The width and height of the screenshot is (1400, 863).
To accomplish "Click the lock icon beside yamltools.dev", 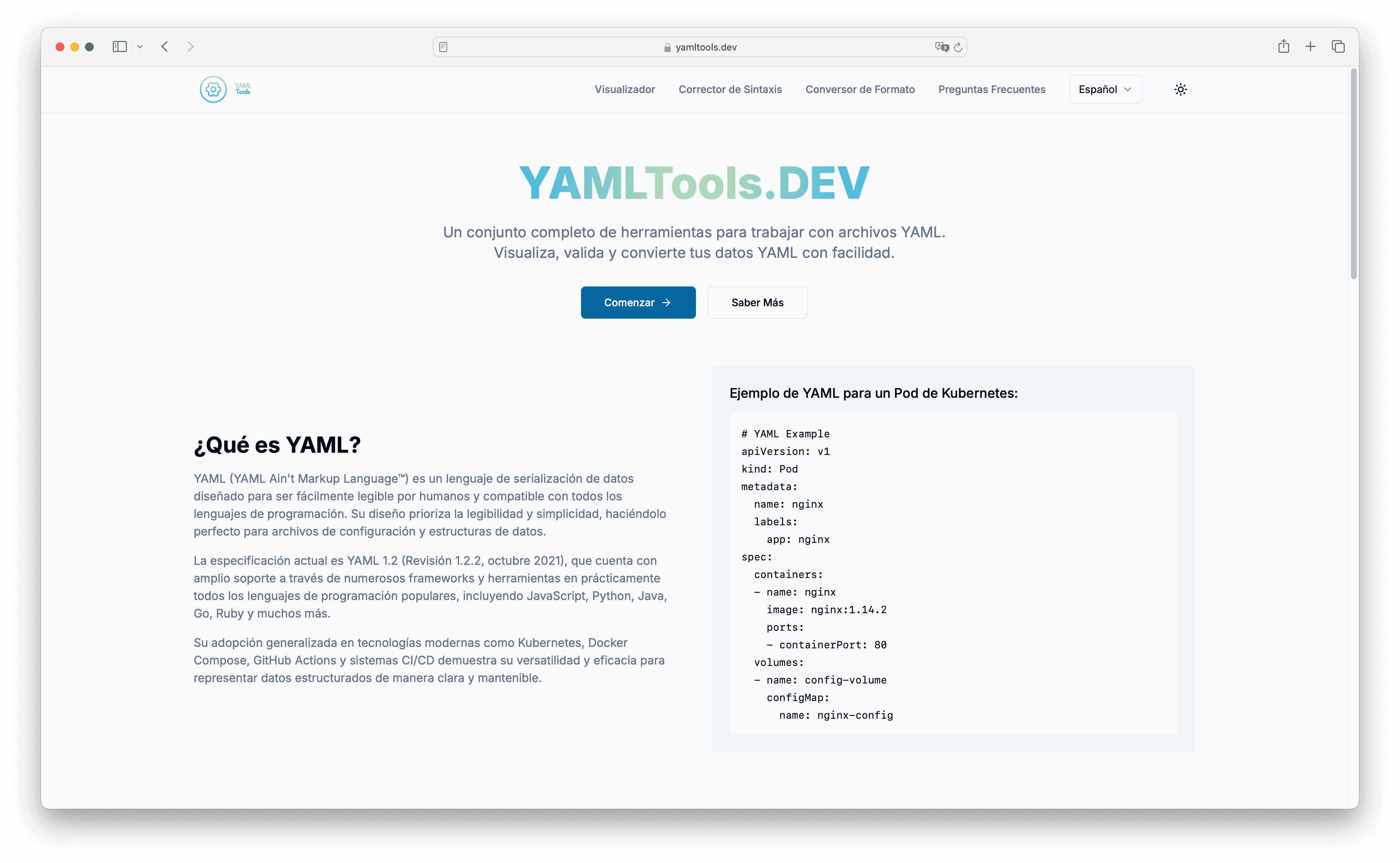I will coord(667,47).
